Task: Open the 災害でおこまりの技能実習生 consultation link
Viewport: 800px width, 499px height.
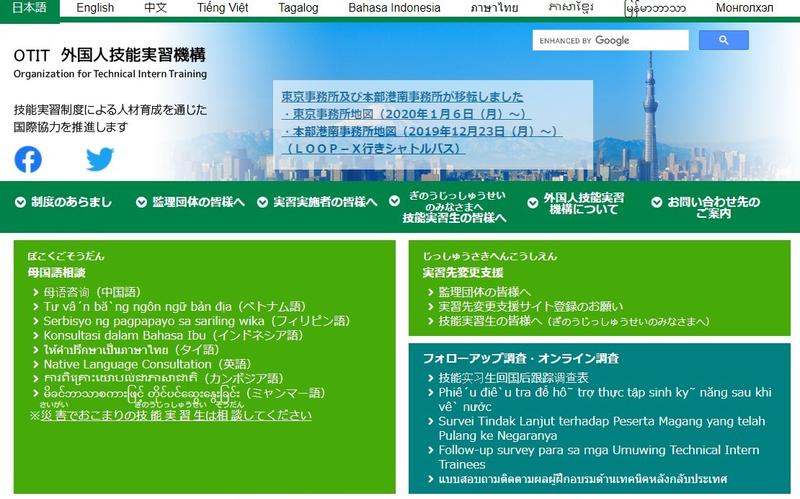Action: [176, 415]
